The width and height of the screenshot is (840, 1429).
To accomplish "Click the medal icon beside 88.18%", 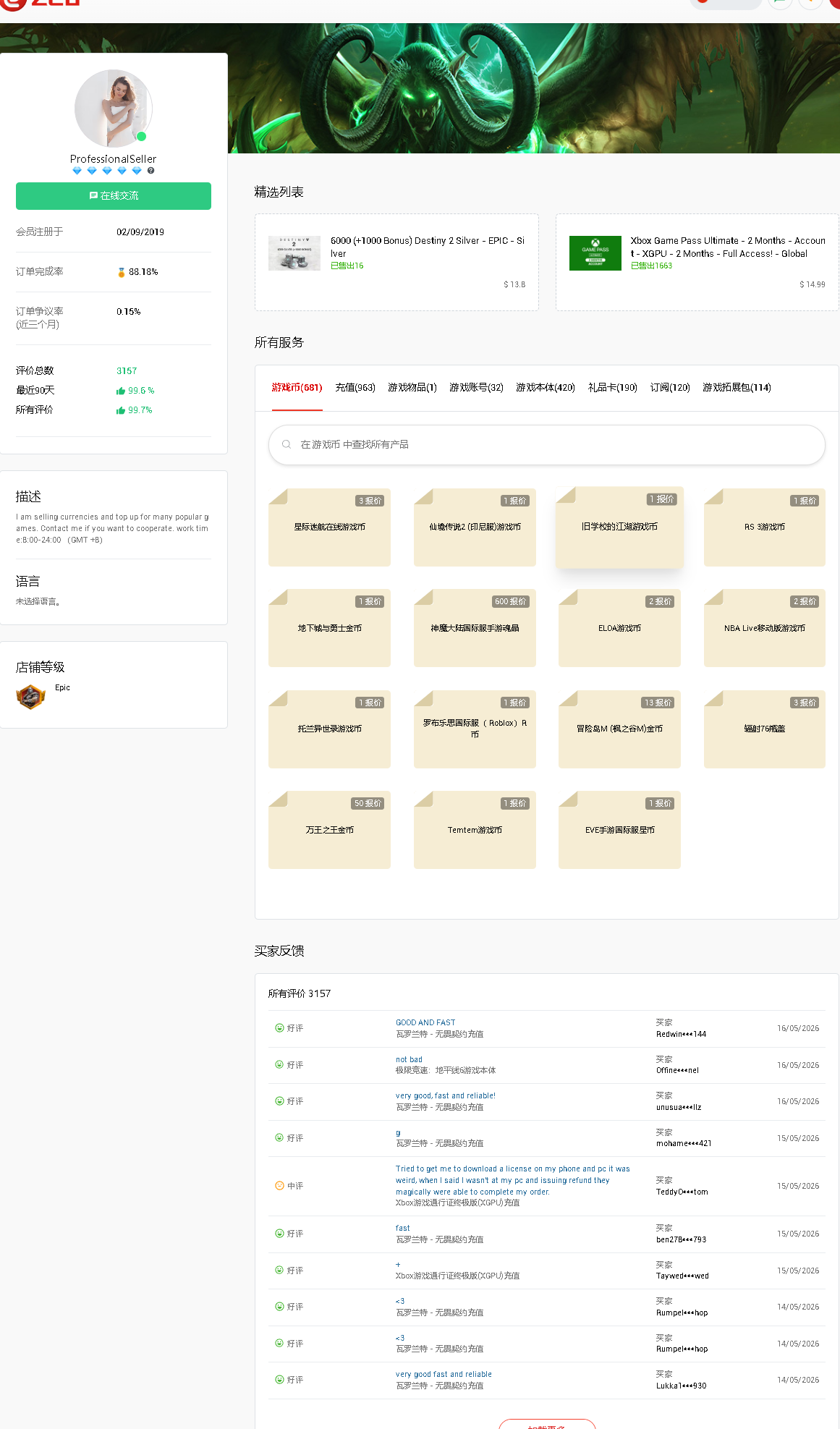I will pyautogui.click(x=122, y=273).
